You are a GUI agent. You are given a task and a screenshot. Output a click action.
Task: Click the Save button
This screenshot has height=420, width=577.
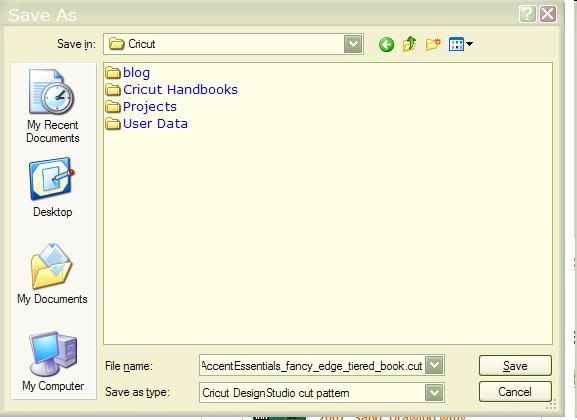[x=515, y=366]
